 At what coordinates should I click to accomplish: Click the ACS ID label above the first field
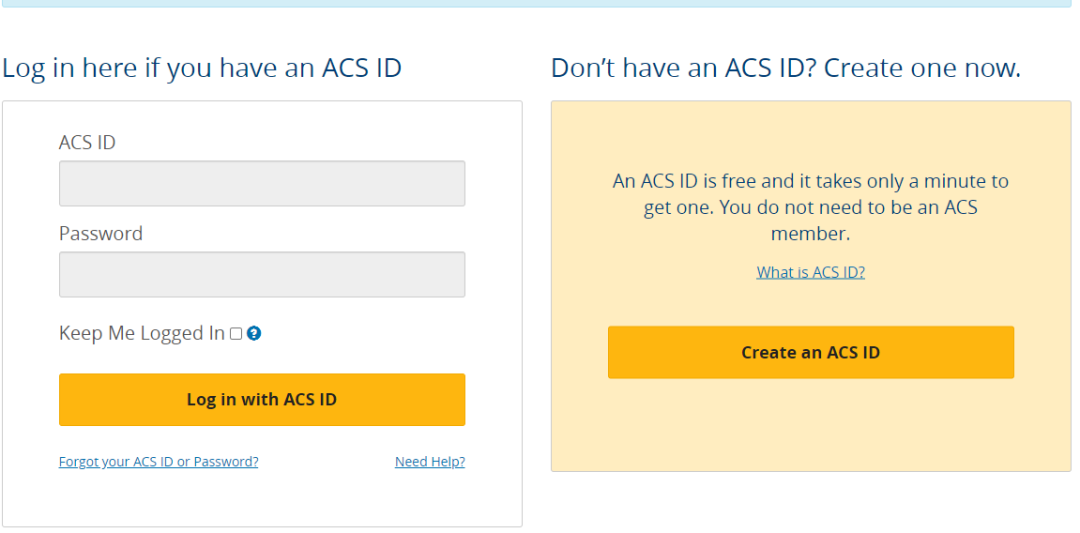87,143
